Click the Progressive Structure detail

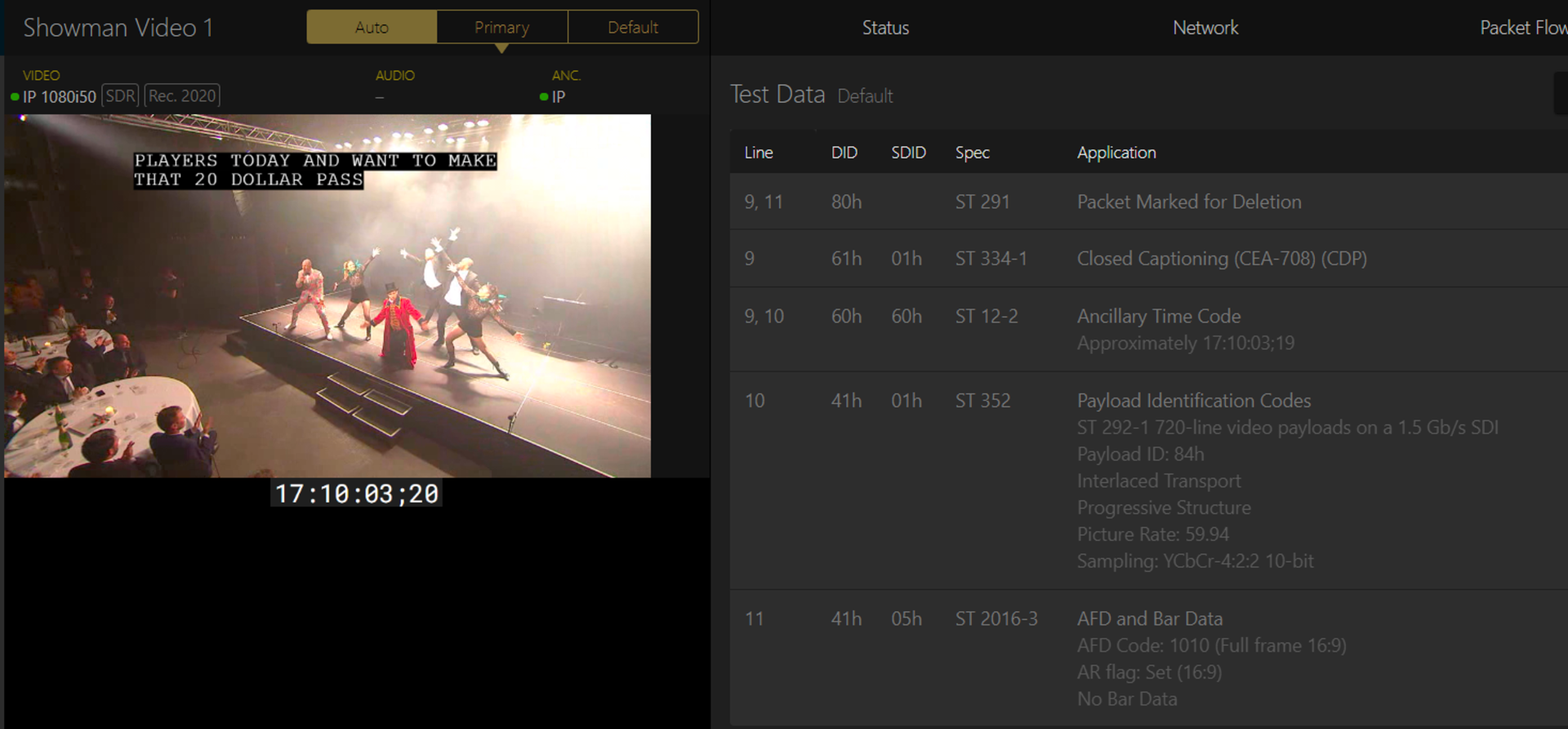[x=1164, y=508]
